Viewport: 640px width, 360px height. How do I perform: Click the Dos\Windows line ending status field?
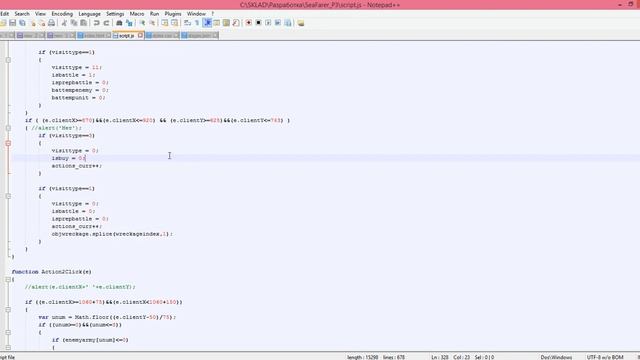pyautogui.click(x=556, y=357)
